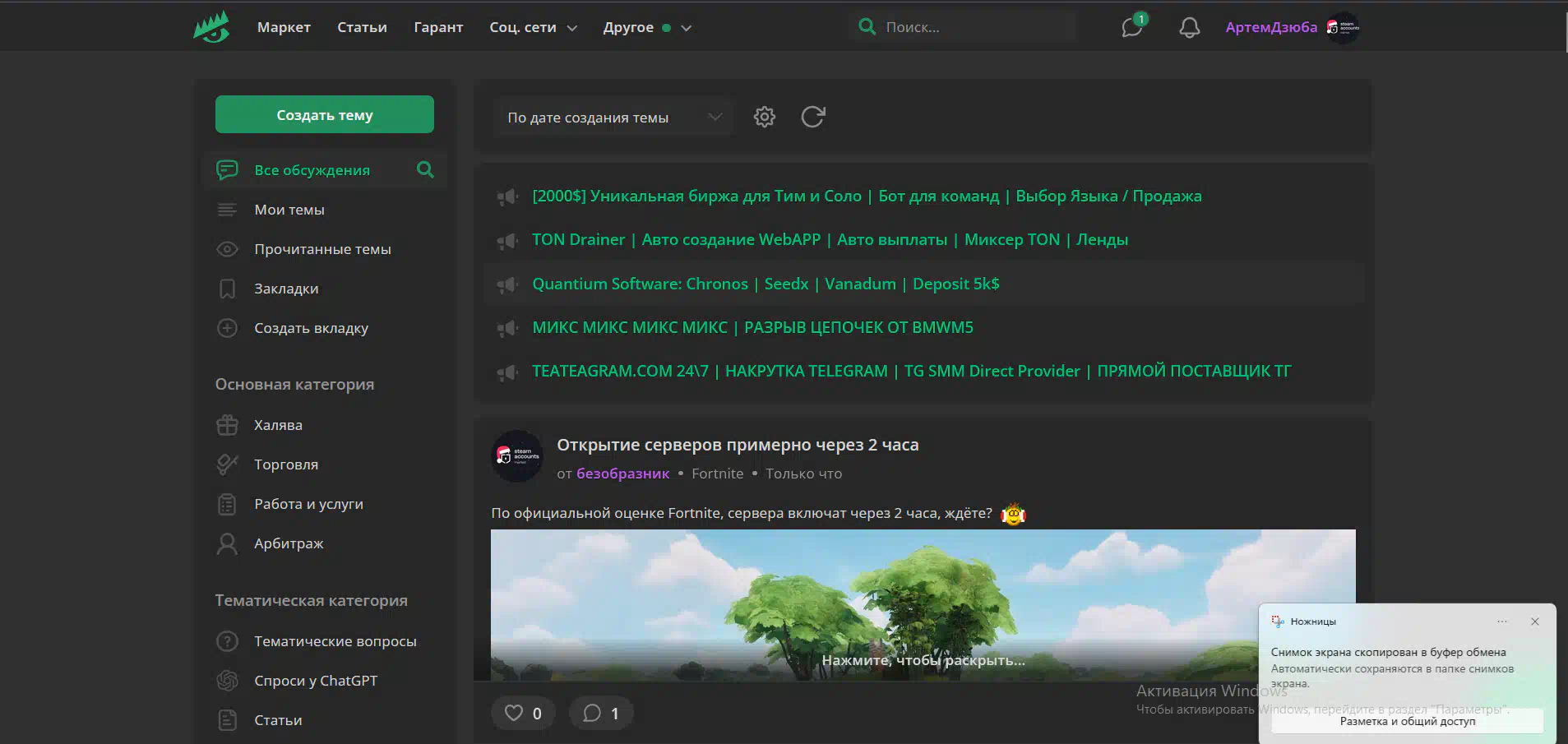The height and width of the screenshot is (744, 1568).
Task: Open the 'Работа и услуги' category
Action: [x=308, y=504]
